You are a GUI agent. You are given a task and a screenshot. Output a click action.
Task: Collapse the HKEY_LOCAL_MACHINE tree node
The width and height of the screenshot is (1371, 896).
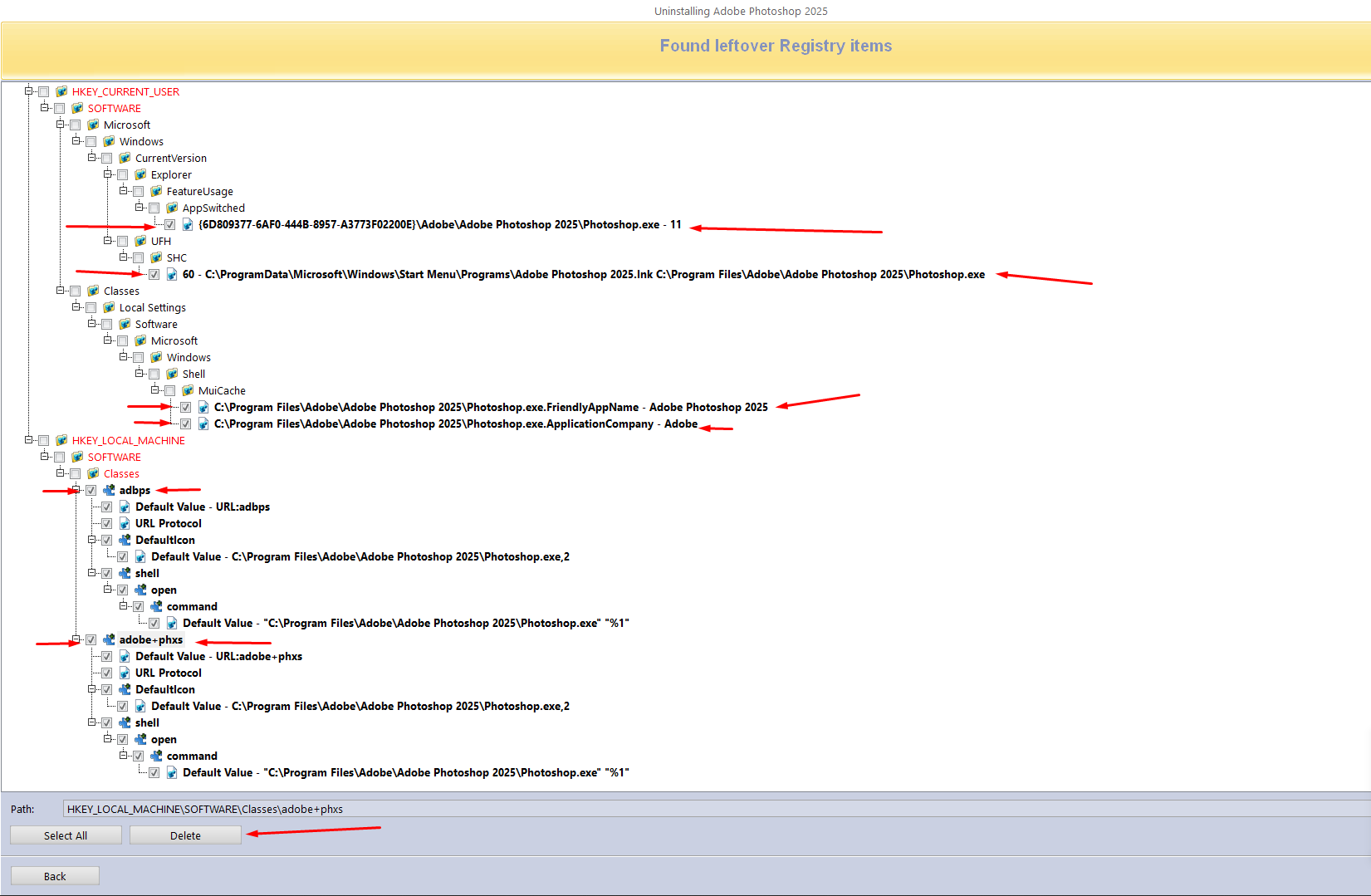(x=29, y=440)
